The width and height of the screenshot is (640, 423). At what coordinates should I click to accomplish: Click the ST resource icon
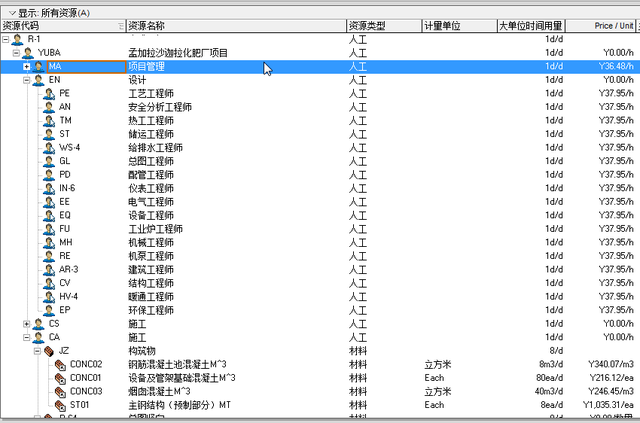[x=49, y=134]
